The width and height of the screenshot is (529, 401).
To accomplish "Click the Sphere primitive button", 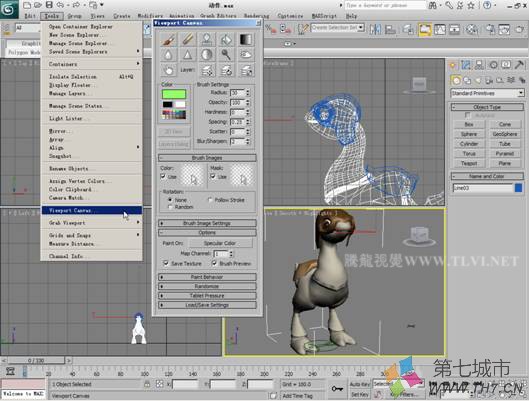I will tap(469, 134).
